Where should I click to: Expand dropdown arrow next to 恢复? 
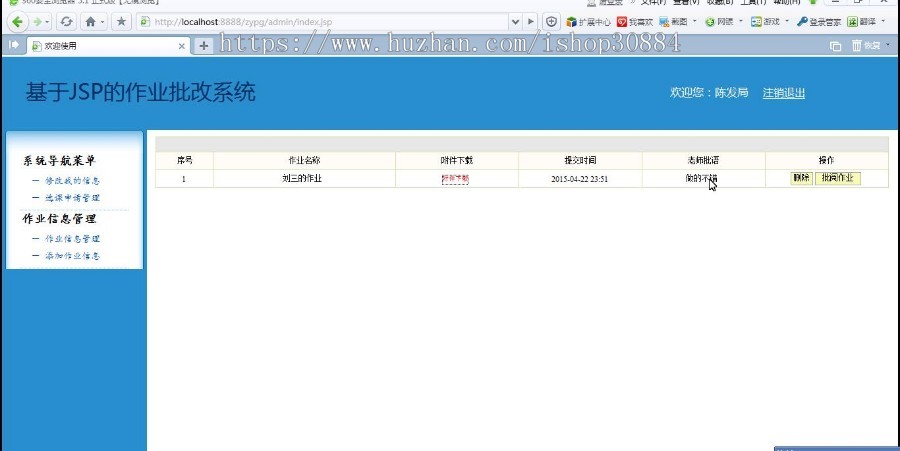tap(888, 45)
